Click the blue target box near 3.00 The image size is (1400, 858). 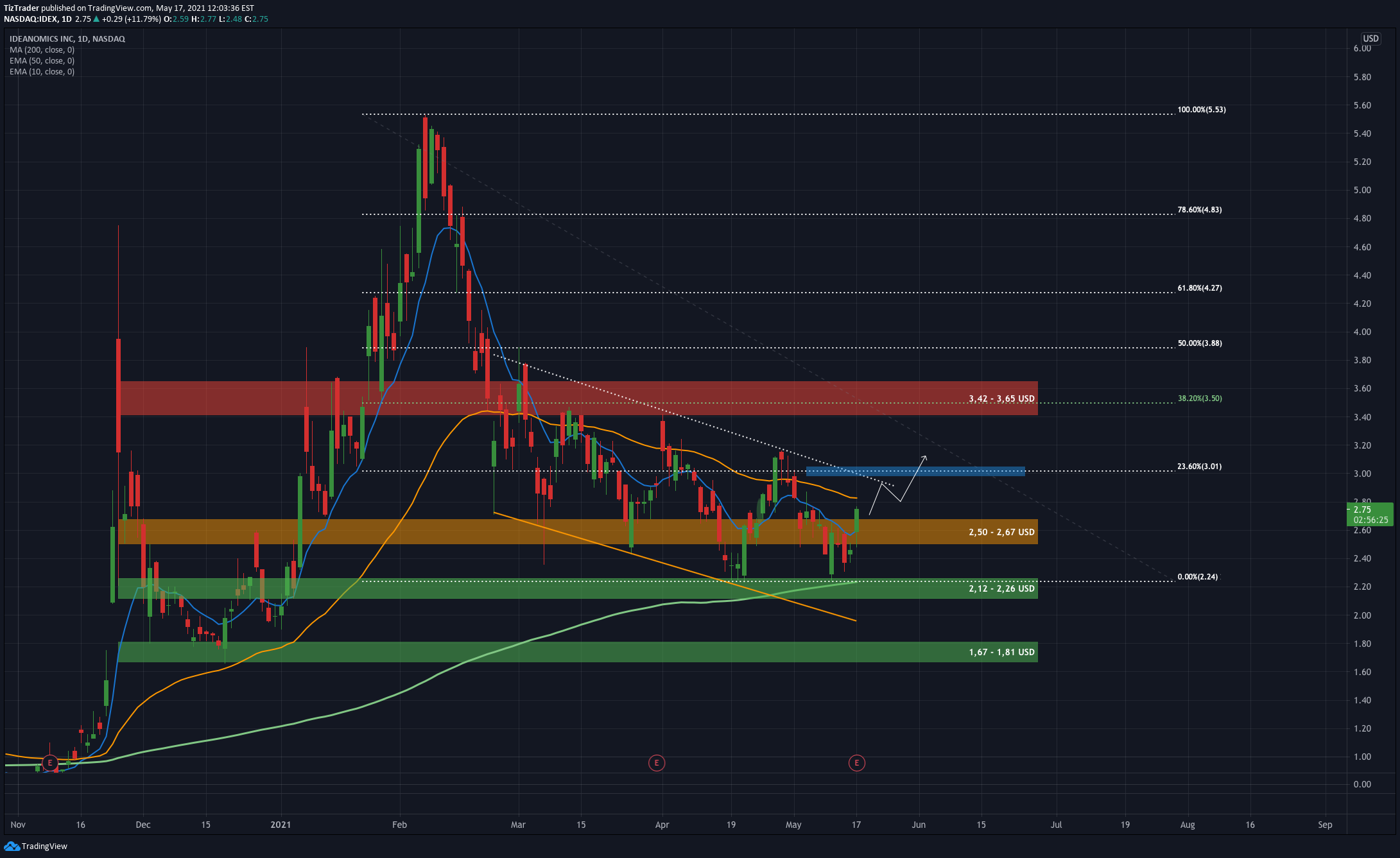[x=915, y=471]
